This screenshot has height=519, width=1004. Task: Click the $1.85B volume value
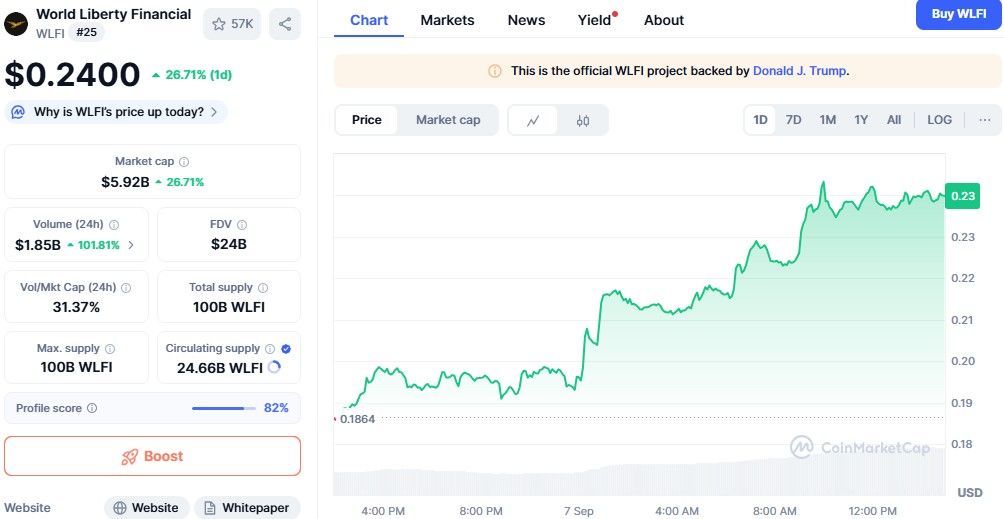click(38, 244)
